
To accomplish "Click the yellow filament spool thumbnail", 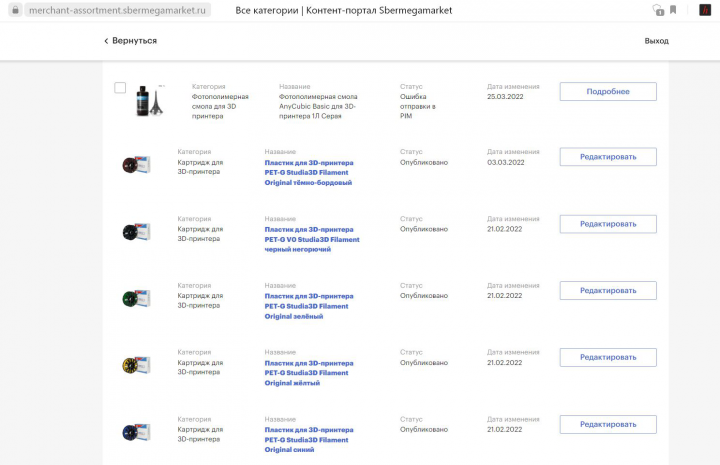I will tap(136, 365).
